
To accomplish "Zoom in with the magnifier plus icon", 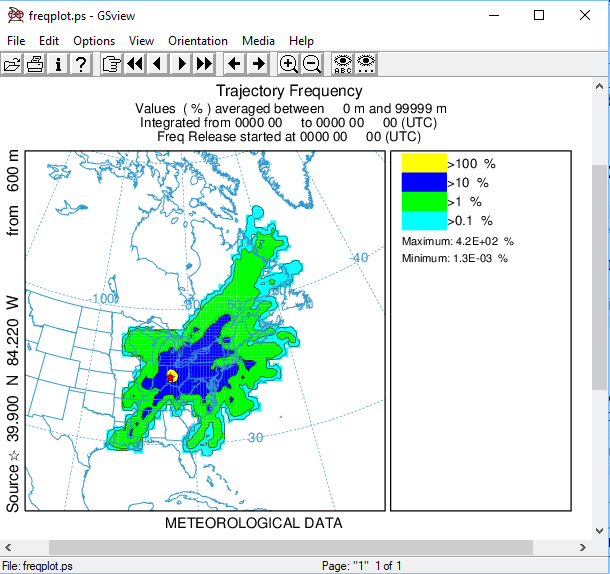I will pos(288,64).
